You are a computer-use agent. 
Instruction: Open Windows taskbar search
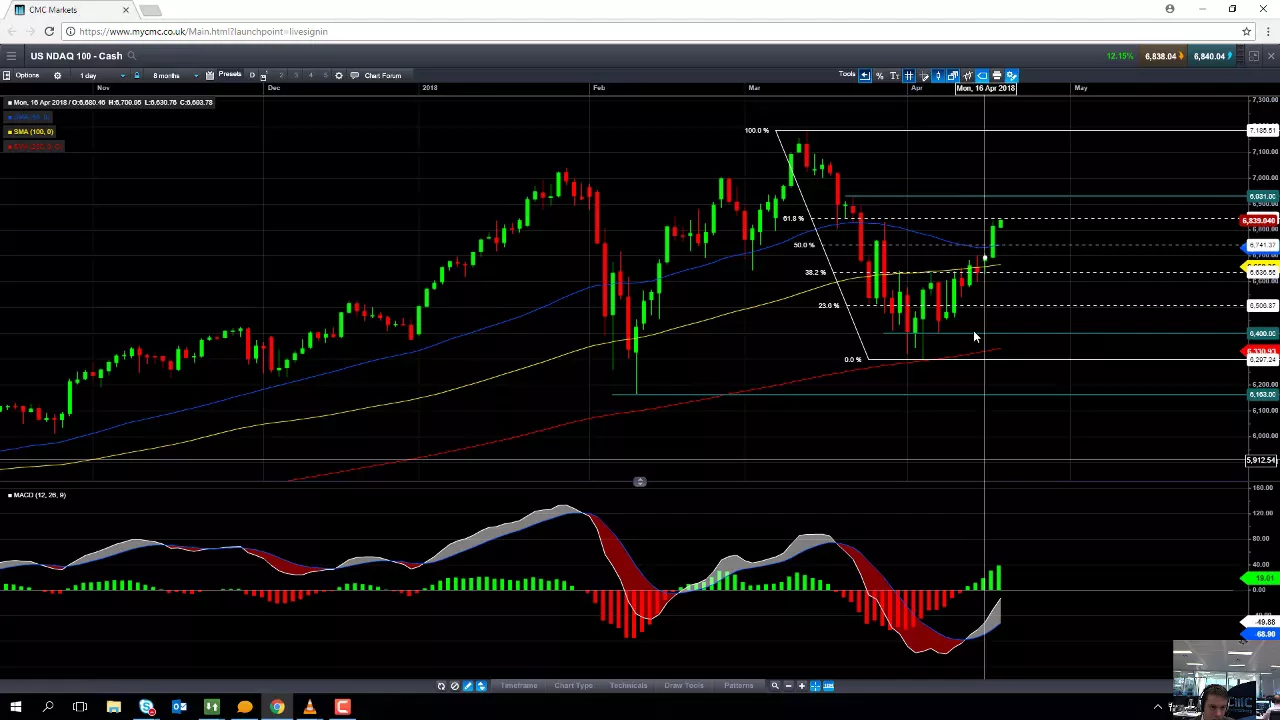48,708
